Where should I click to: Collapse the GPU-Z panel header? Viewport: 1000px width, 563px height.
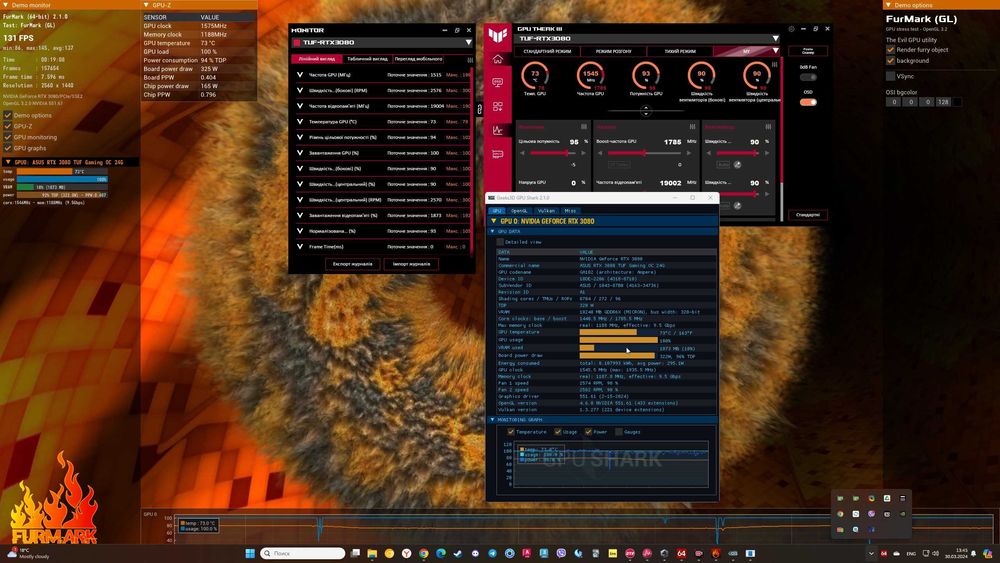146,4
